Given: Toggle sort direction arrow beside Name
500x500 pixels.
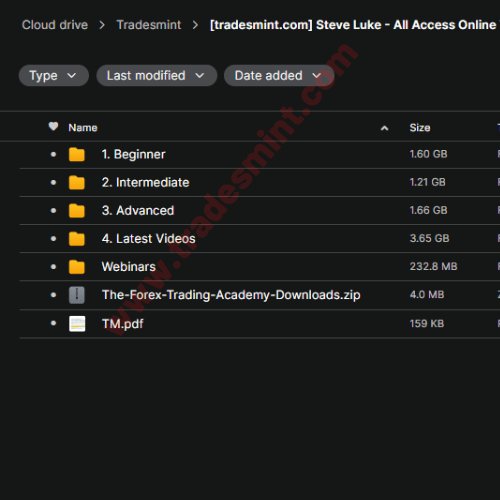Looking at the screenshot, I should (x=384, y=128).
